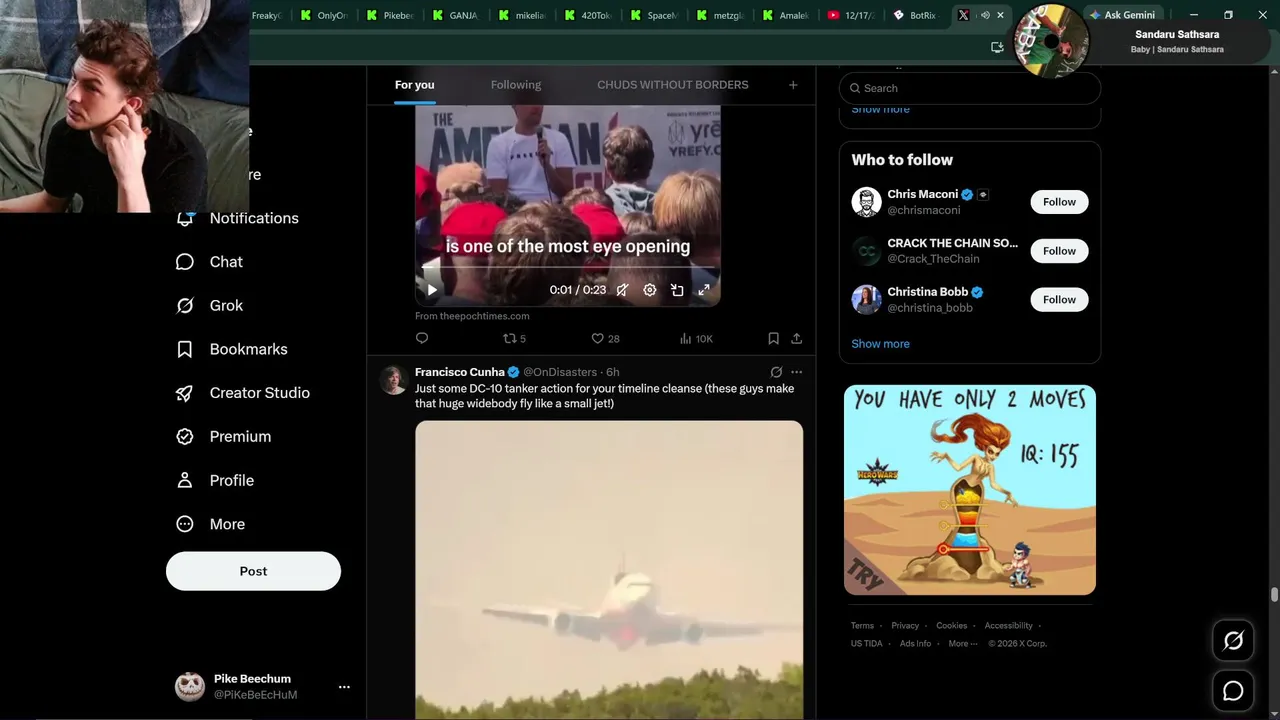Open Francisco Cunha's profile avatar
This screenshot has height=720, width=1280.
pos(392,380)
